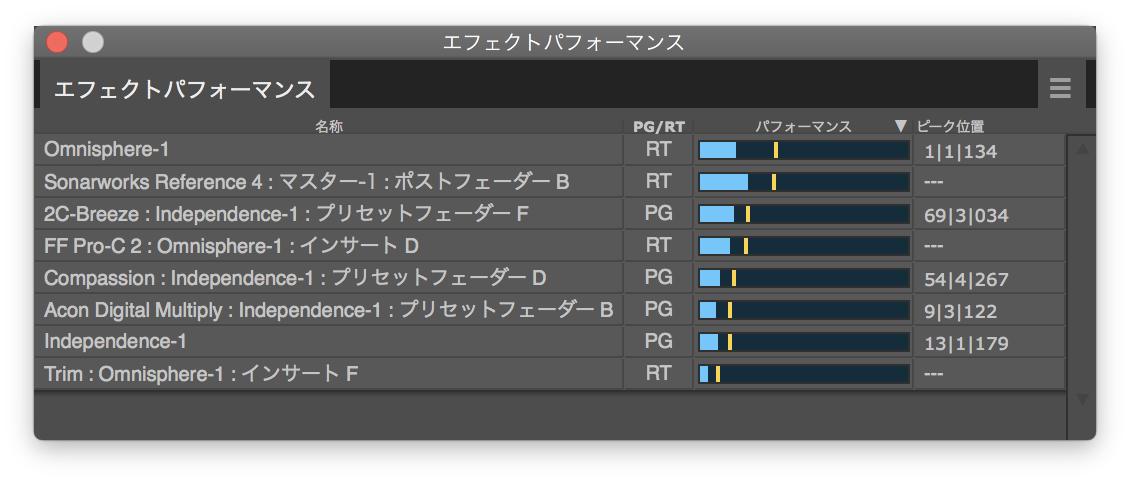Click the performance meter of FF Pro-C 2

click(804, 246)
